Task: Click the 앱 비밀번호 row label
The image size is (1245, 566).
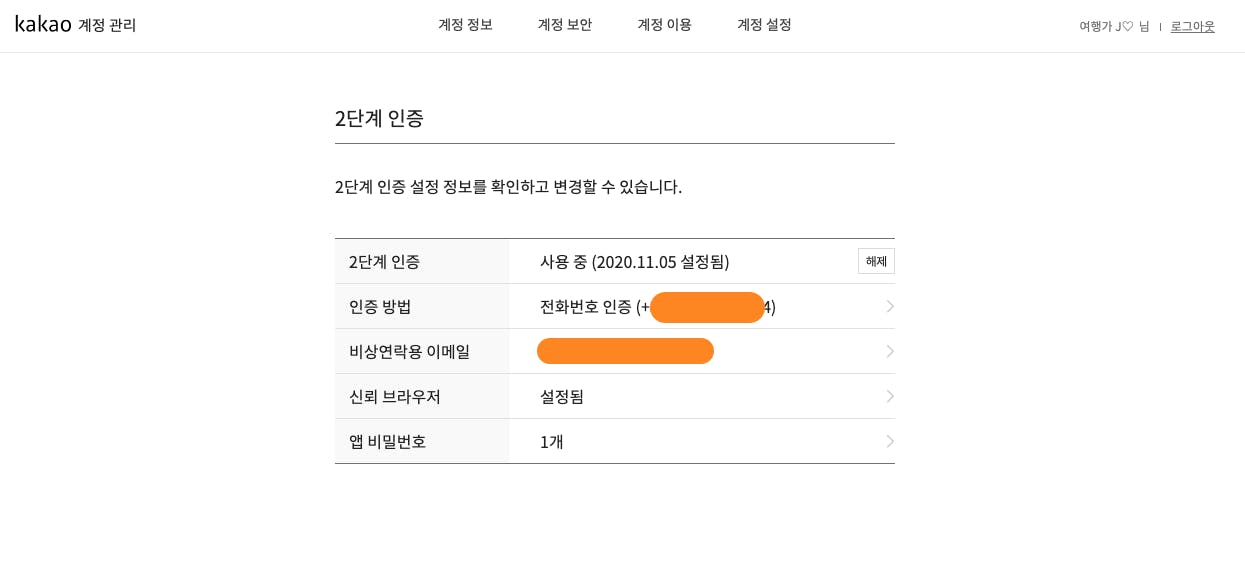Action: 388,441
